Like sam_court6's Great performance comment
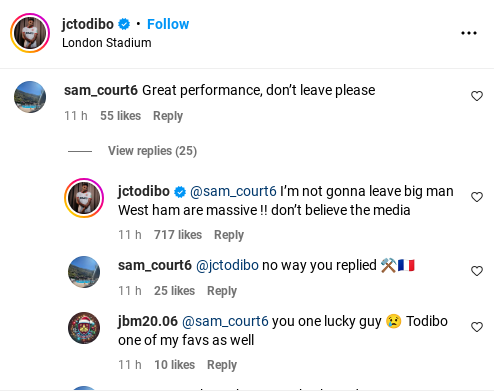This screenshot has width=494, height=392. 477,96
